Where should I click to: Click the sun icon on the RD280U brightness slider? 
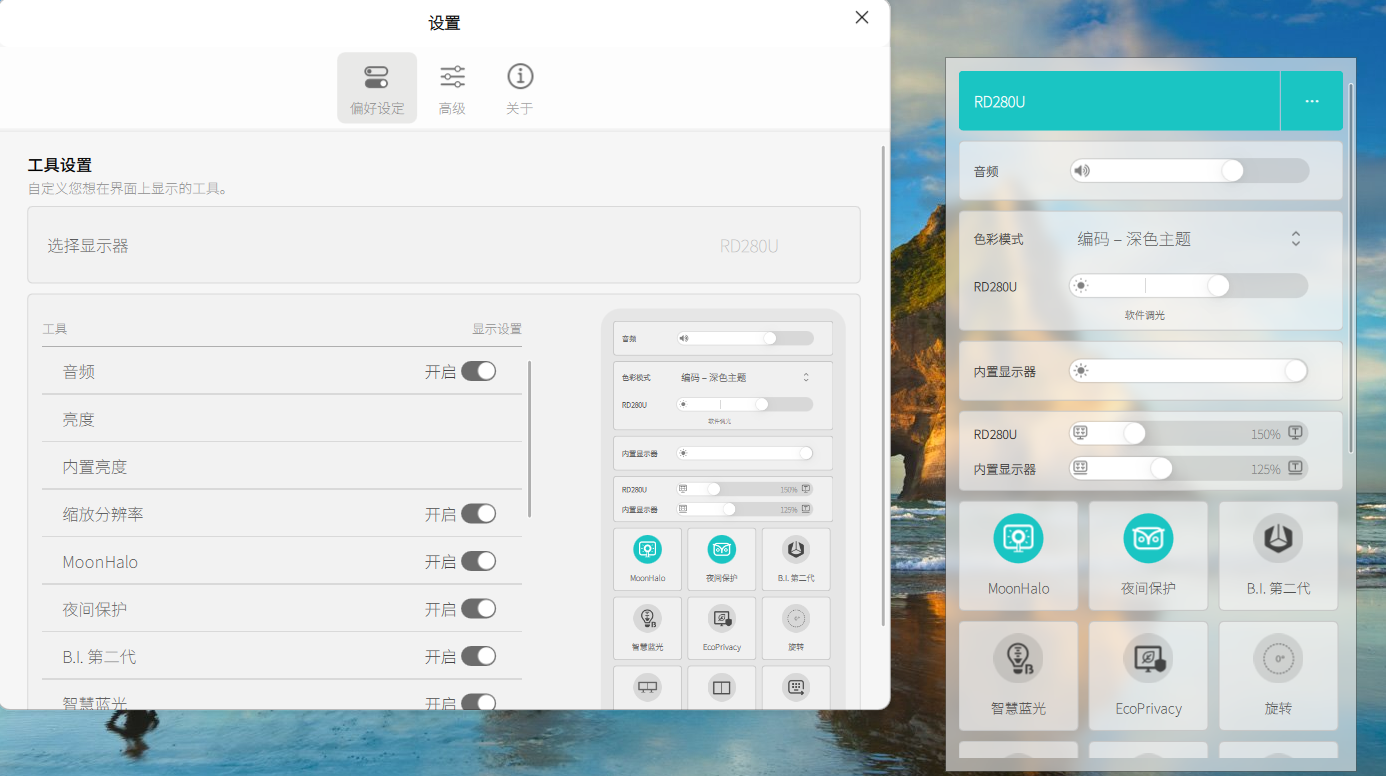click(1080, 286)
